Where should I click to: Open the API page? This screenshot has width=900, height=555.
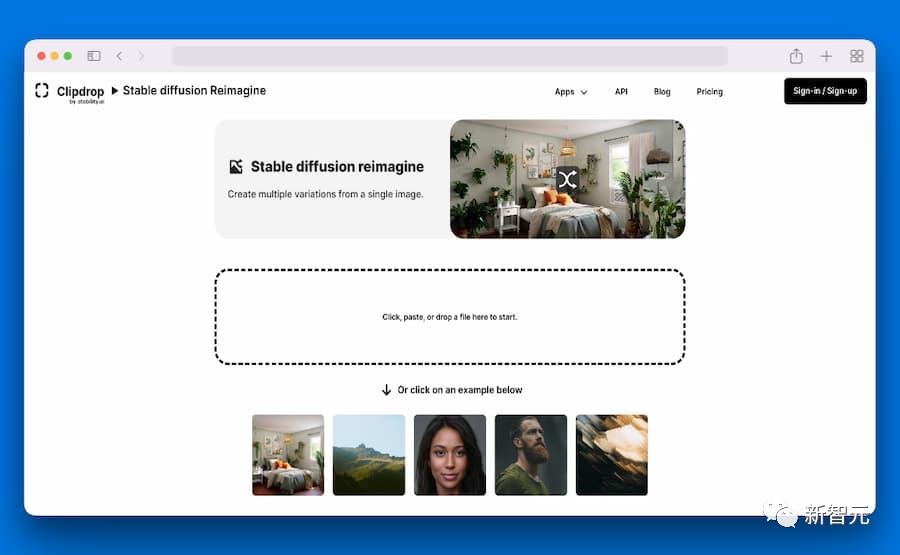[x=621, y=92]
